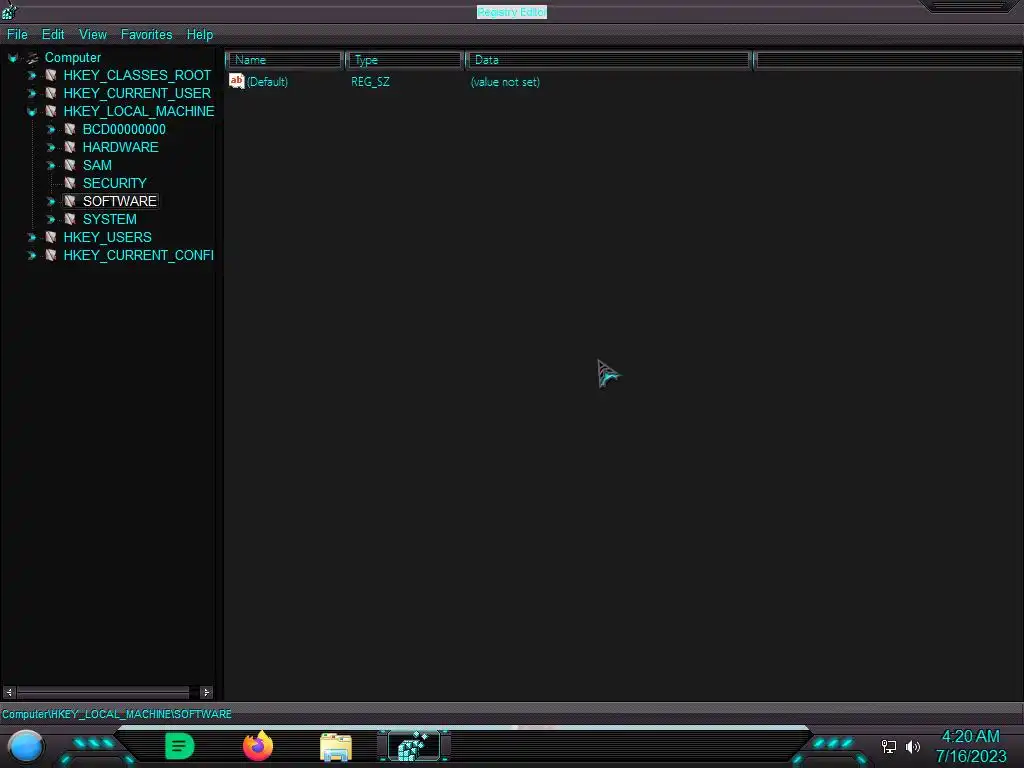Sort by the Type column header

(x=404, y=60)
